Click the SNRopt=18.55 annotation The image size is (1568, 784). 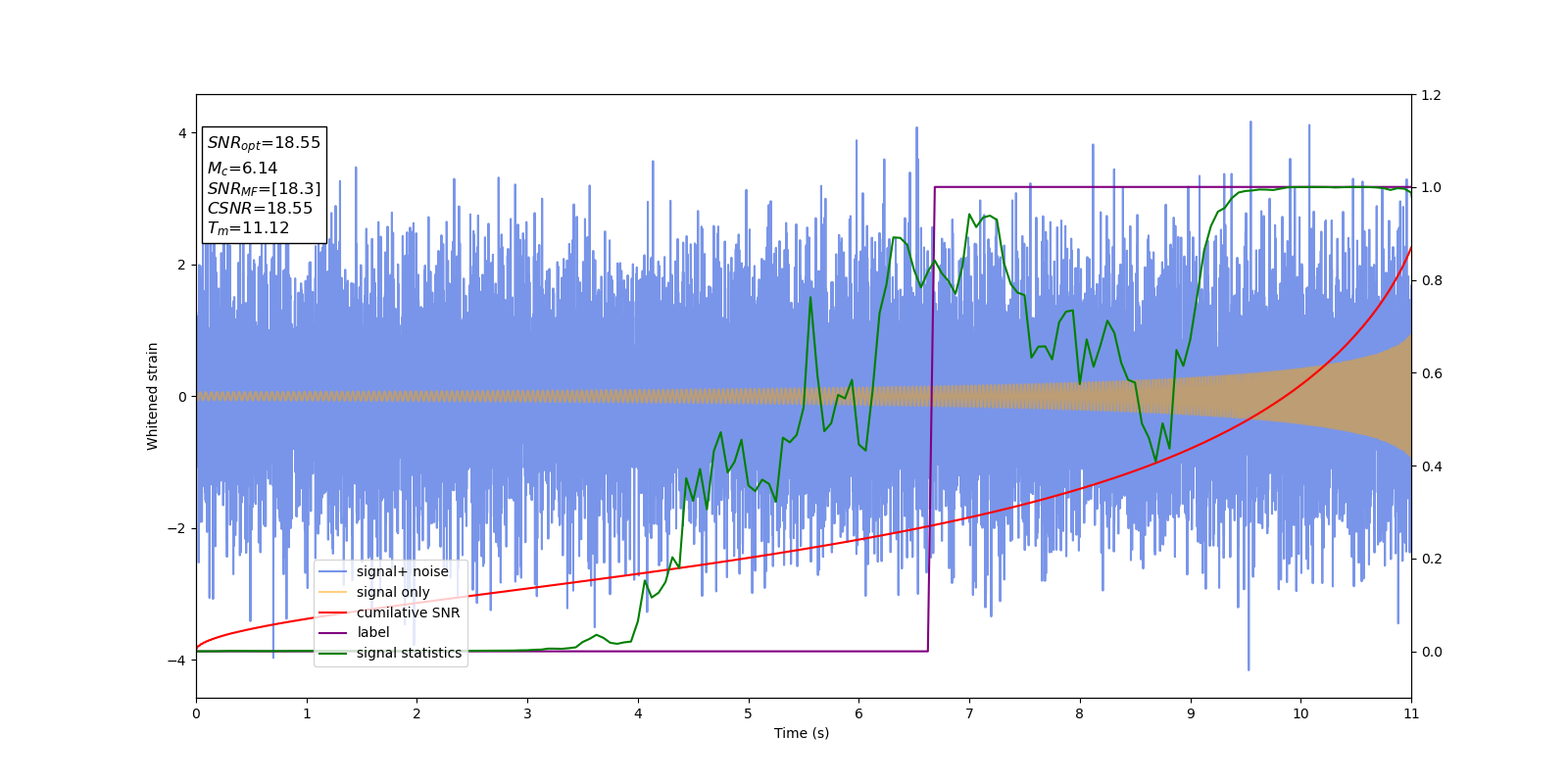click(264, 143)
